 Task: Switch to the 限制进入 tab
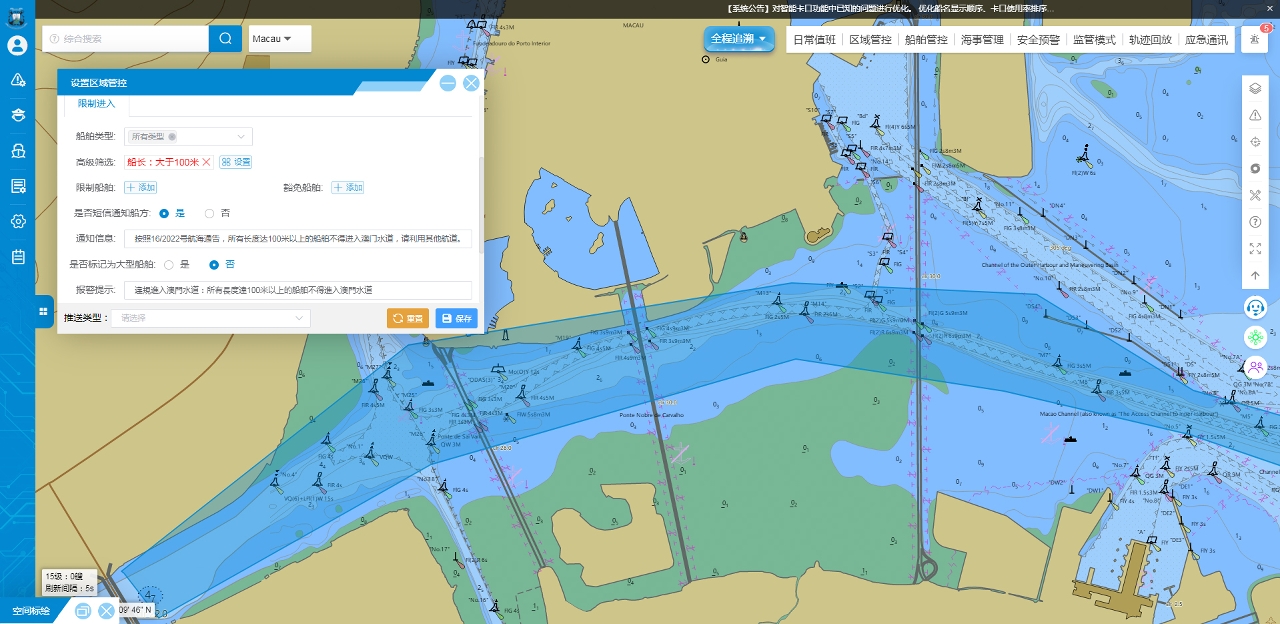coord(97,104)
